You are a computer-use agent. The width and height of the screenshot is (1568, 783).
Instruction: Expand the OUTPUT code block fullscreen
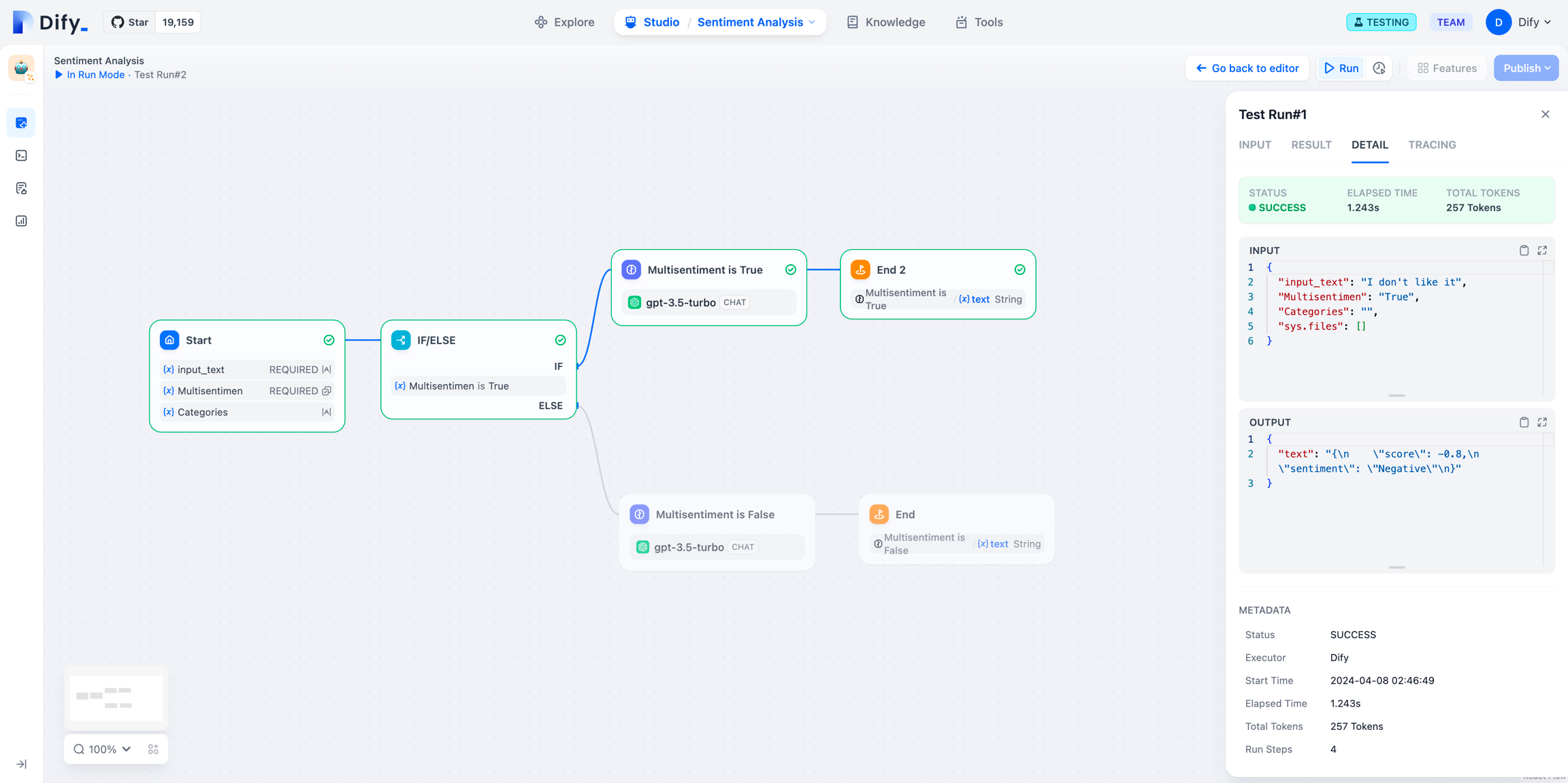point(1542,422)
